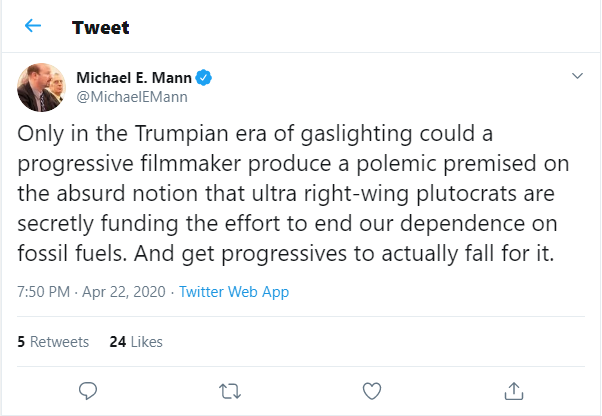View the 5 Retweets list
This screenshot has height=416, width=602.
point(53,341)
